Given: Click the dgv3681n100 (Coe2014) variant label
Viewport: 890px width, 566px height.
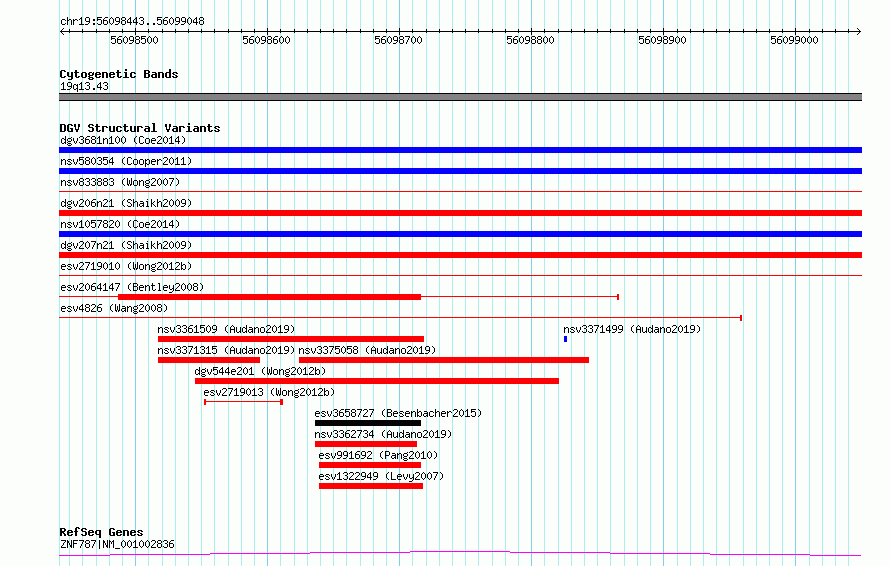Looking at the screenshot, I should [x=123, y=140].
